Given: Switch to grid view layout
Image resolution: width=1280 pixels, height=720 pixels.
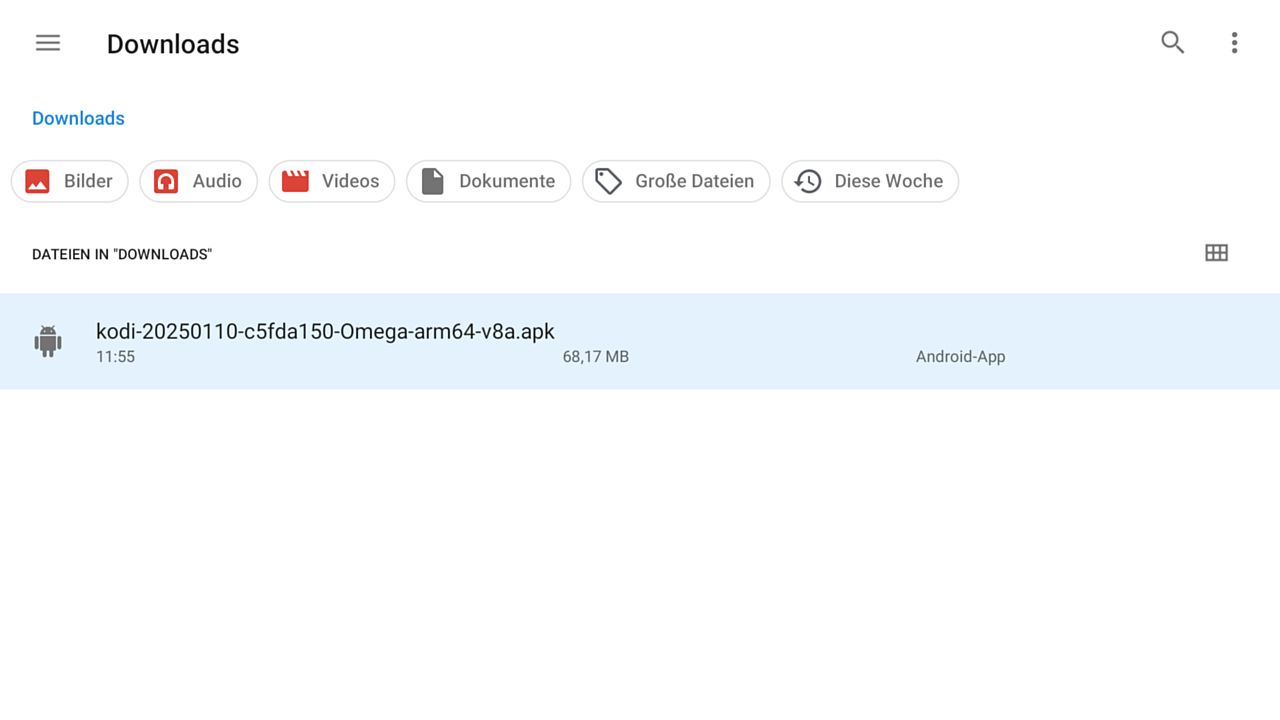Looking at the screenshot, I should point(1216,253).
